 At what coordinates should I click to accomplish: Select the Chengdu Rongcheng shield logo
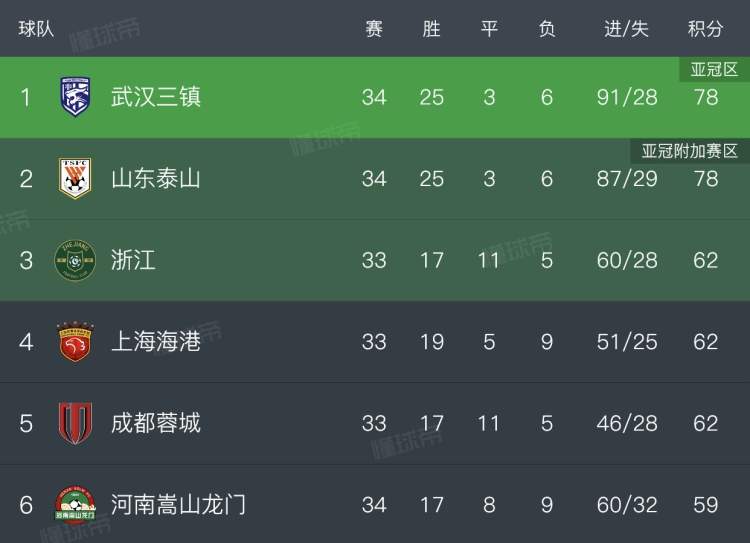[75, 423]
